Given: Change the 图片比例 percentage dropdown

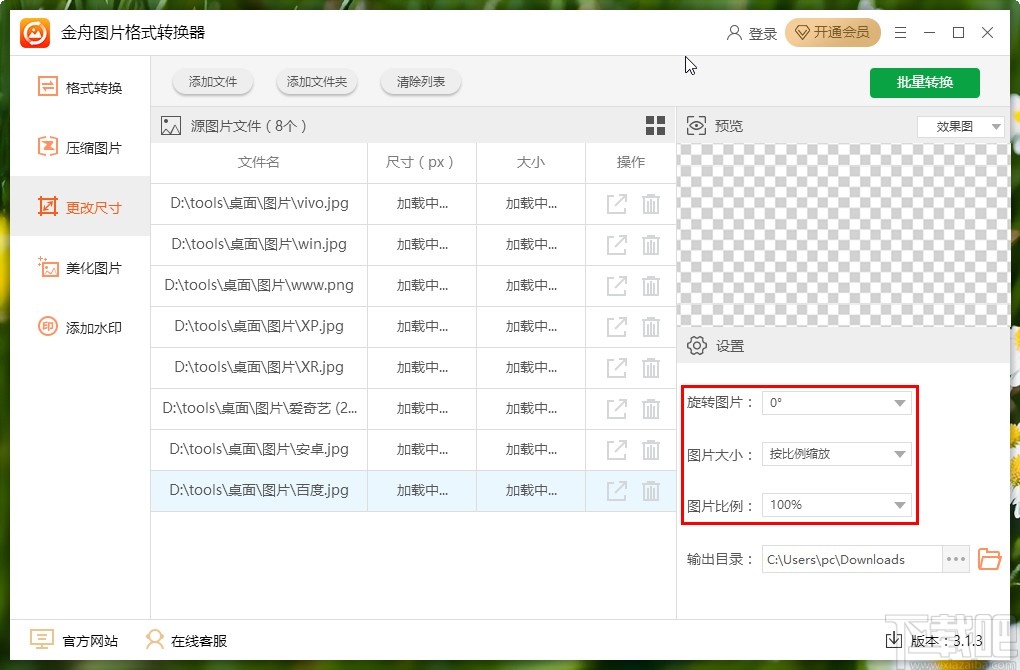Looking at the screenshot, I should (836, 504).
